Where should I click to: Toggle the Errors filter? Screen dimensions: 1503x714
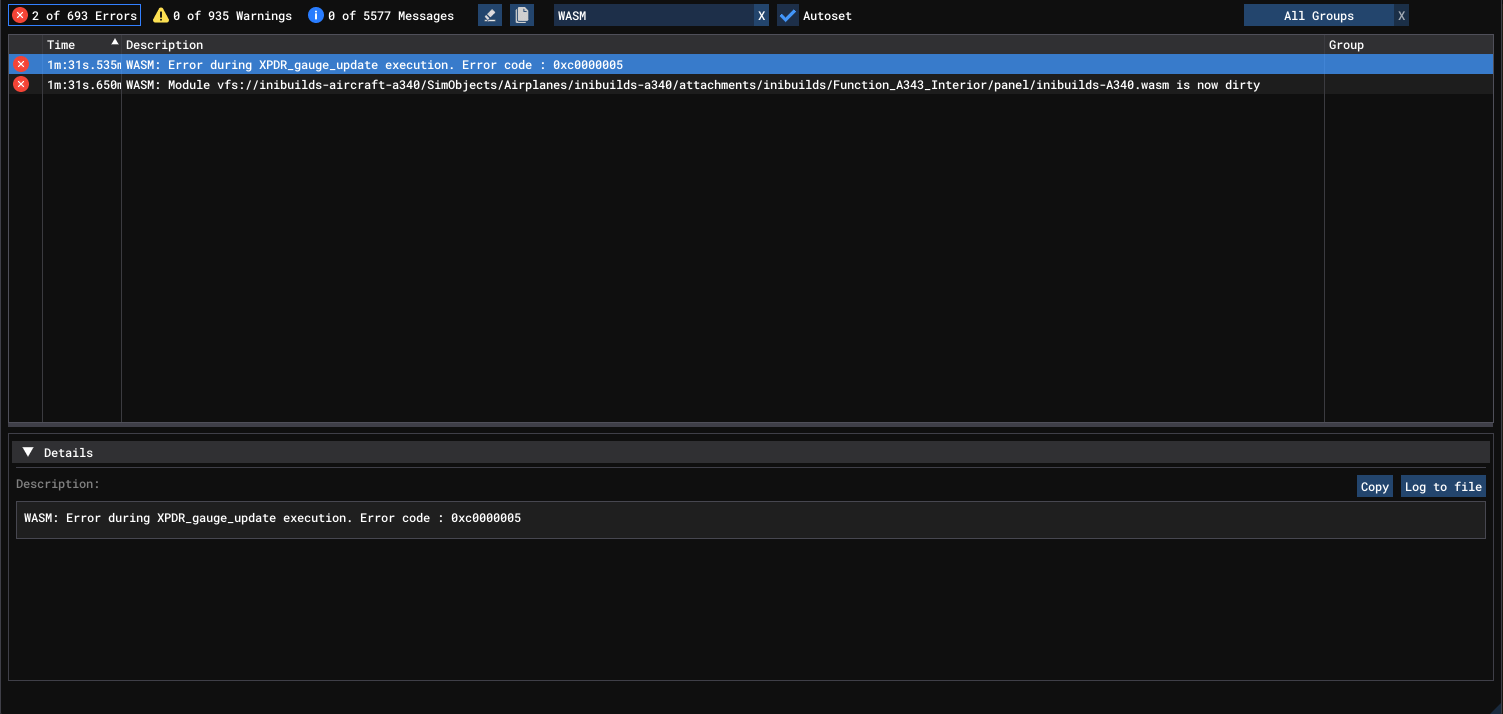(75, 15)
